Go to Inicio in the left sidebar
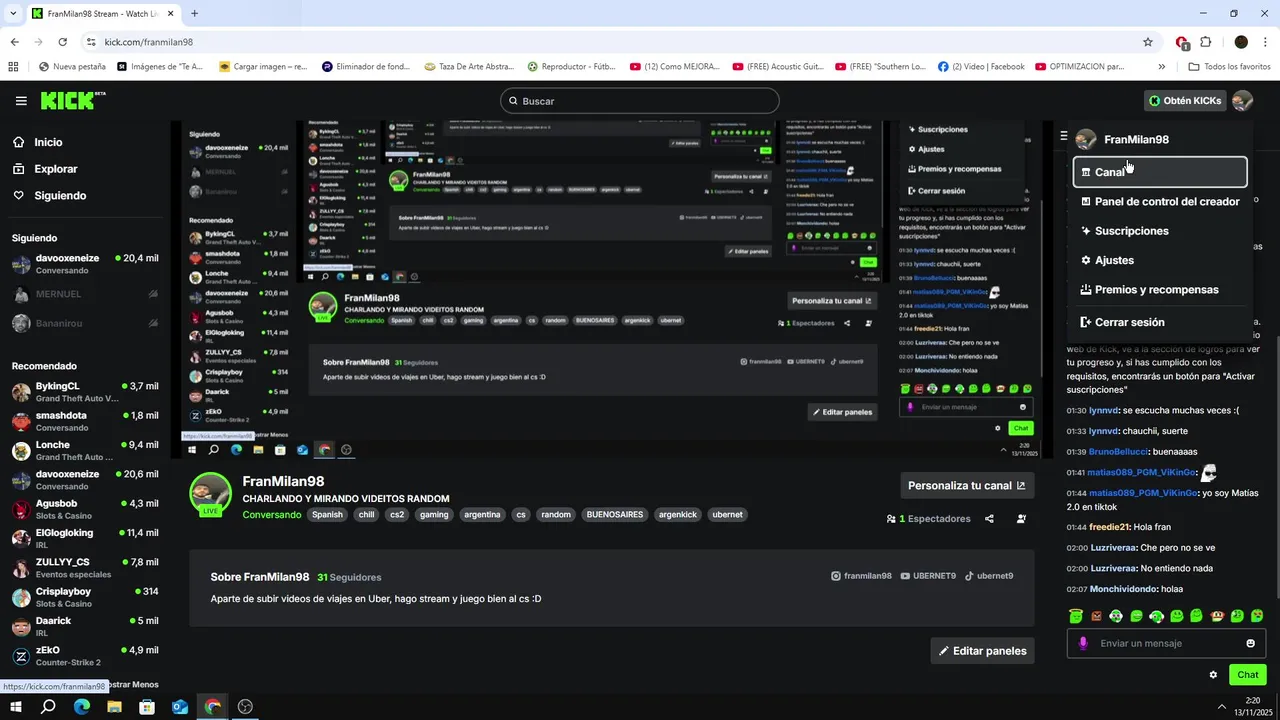The height and width of the screenshot is (720, 1280). click(x=37, y=142)
